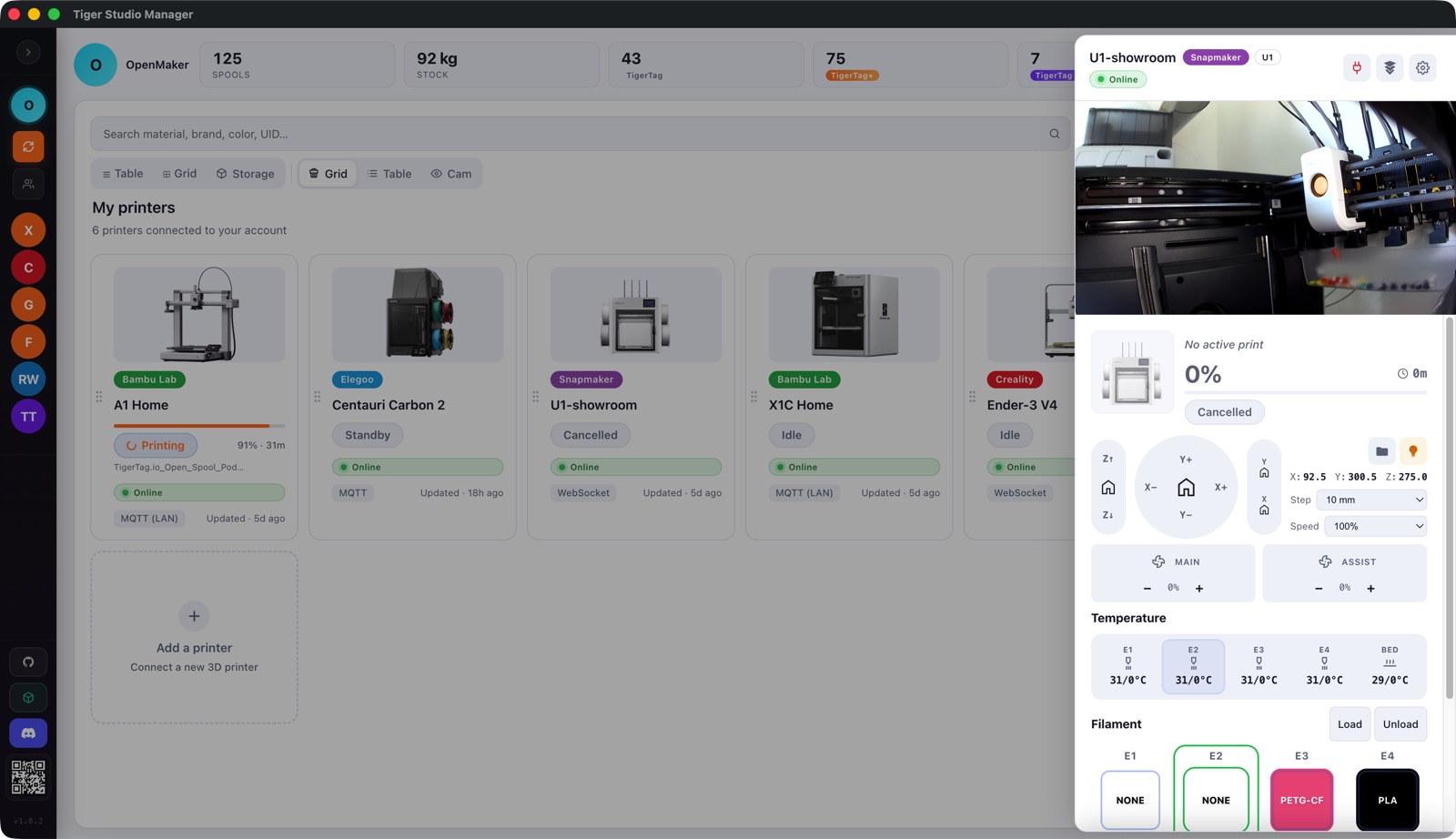Select the RW account avatar in sidebar
Image resolution: width=1456 pixels, height=839 pixels.
(x=28, y=379)
